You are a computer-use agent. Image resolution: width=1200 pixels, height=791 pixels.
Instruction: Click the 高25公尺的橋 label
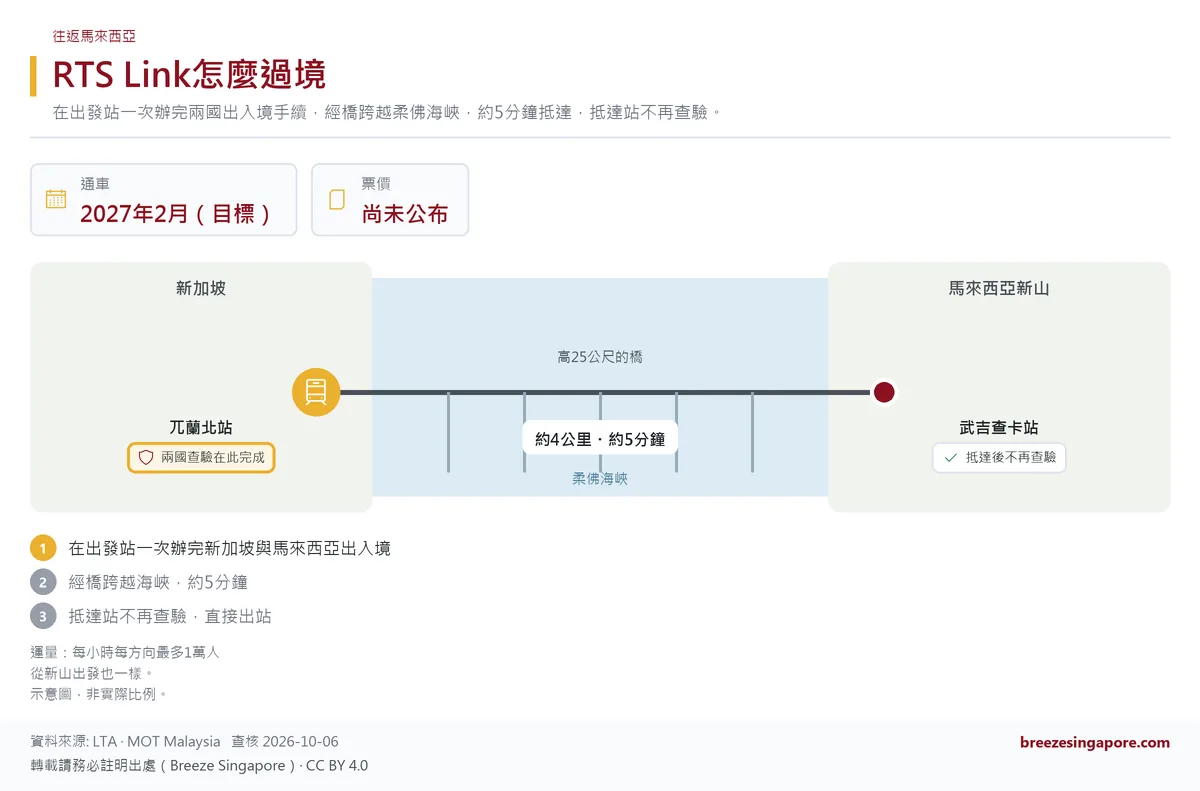pyautogui.click(x=600, y=356)
